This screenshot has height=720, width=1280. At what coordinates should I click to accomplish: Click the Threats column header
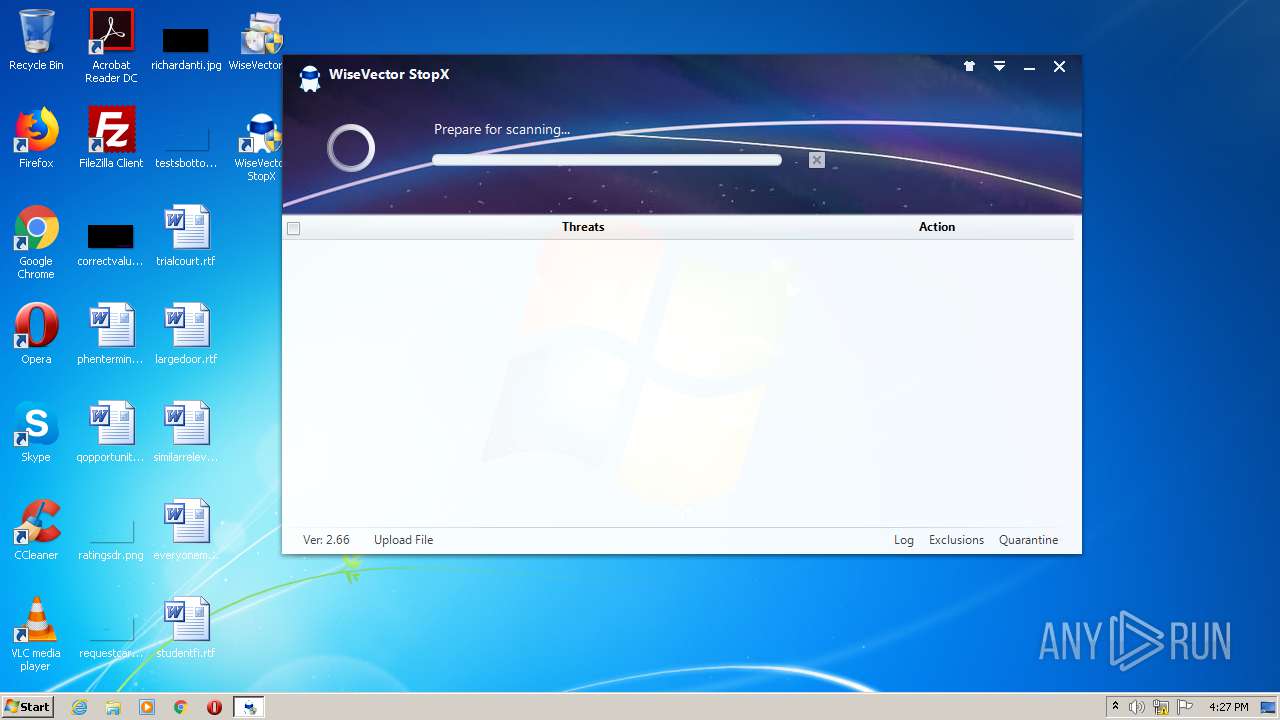click(583, 227)
